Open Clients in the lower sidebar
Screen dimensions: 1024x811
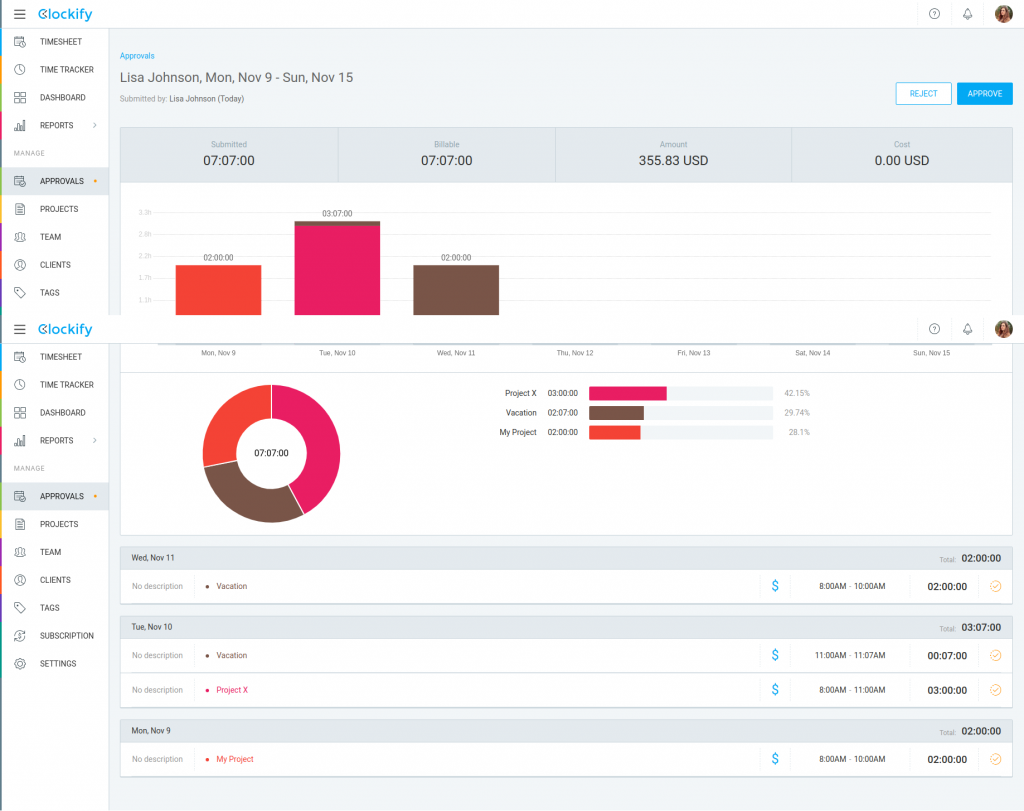55,580
